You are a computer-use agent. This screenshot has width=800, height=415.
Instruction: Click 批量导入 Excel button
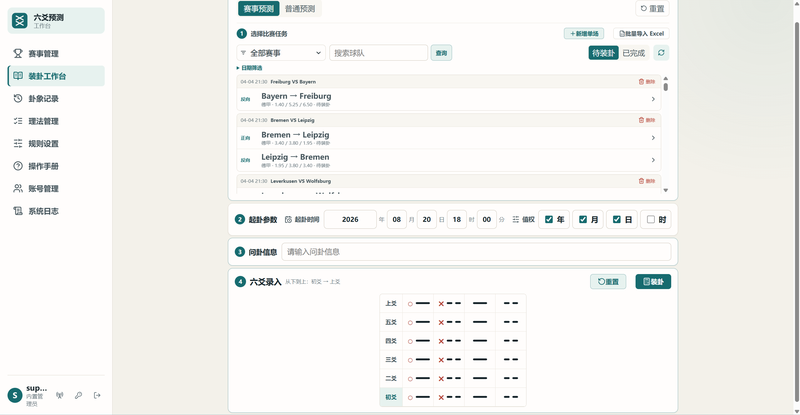click(641, 34)
